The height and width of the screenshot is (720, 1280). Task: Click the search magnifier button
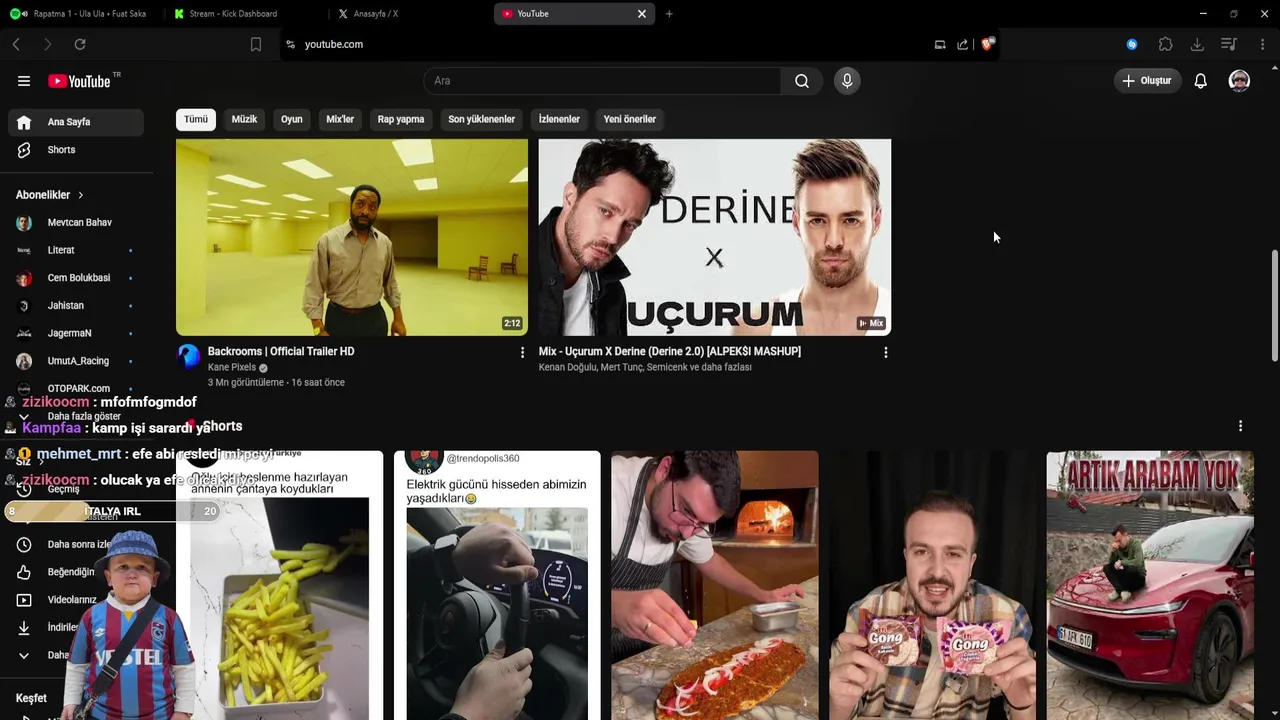pyautogui.click(x=802, y=81)
